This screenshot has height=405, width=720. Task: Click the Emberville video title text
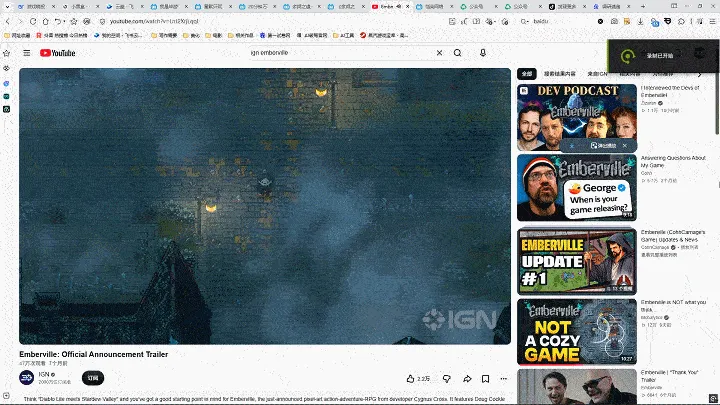click(94, 354)
